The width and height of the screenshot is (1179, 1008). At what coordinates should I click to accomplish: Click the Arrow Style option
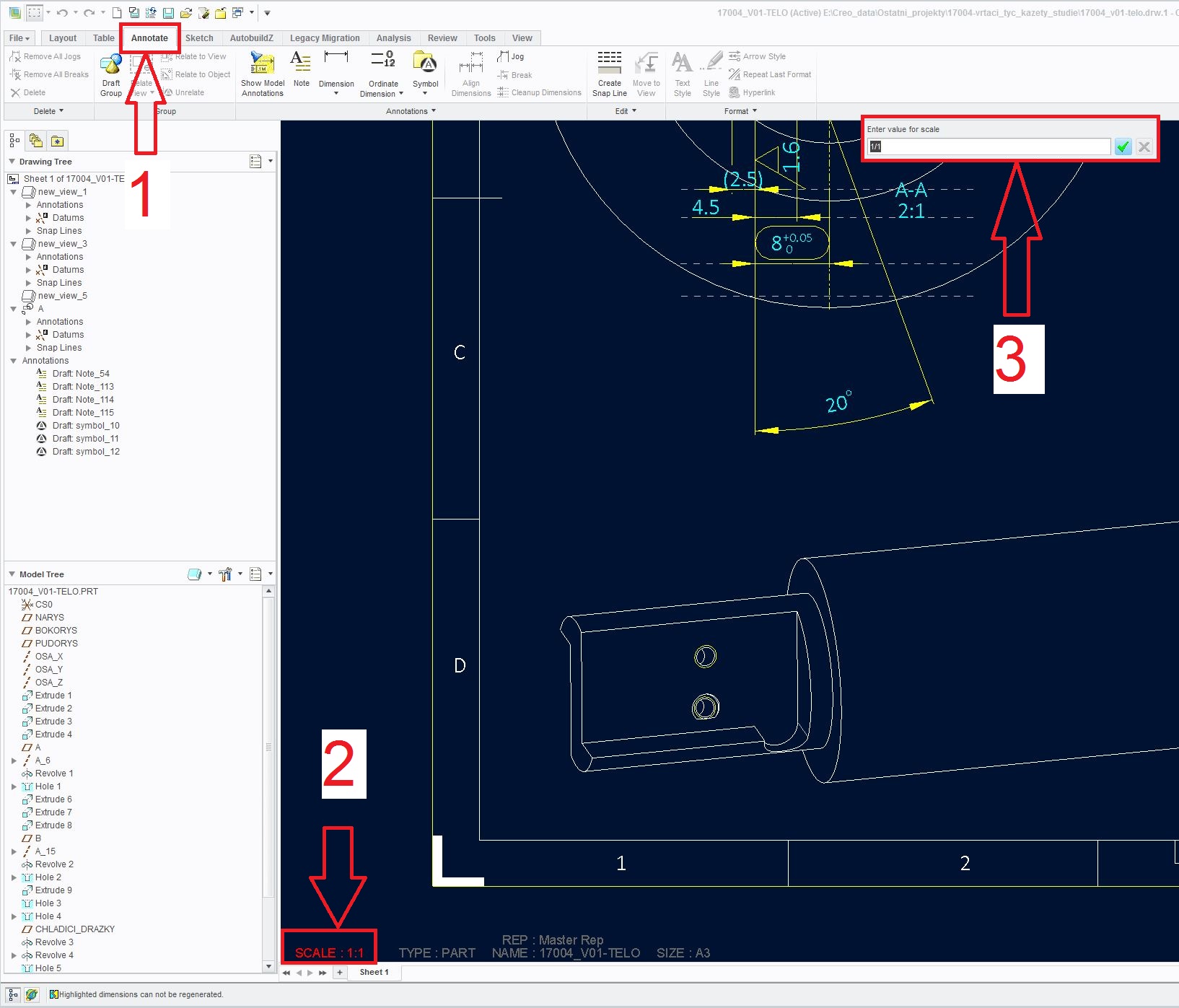[x=757, y=56]
